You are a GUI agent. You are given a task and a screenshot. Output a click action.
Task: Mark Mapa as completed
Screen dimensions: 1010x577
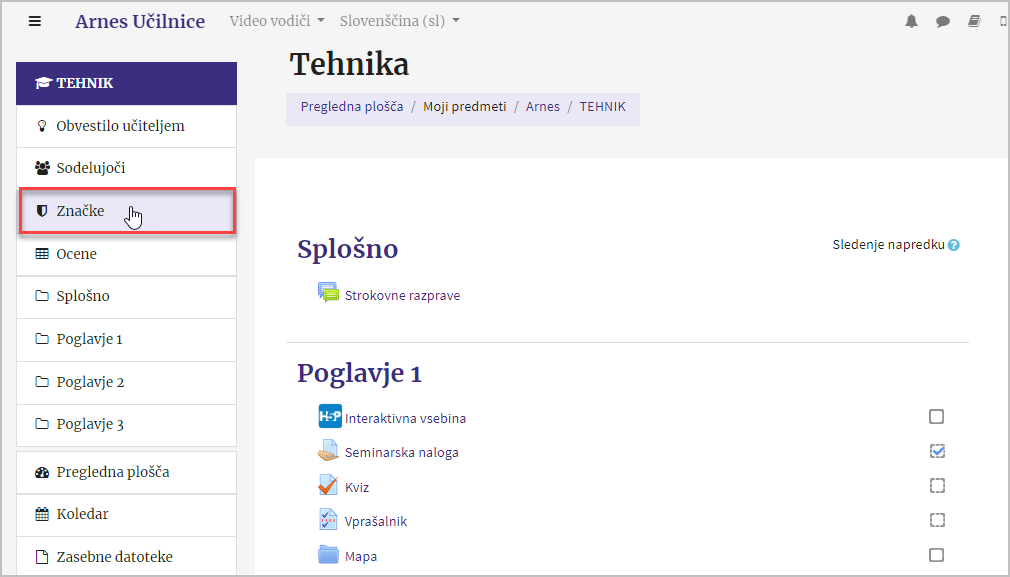pos(937,554)
